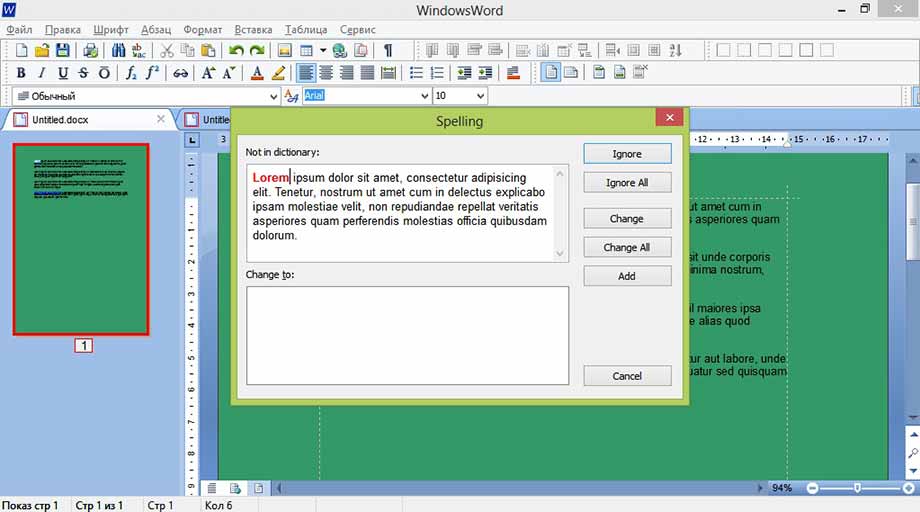Viewport: 920px width, 512px height.
Task: Toggle underline formatting
Action: click(63, 73)
